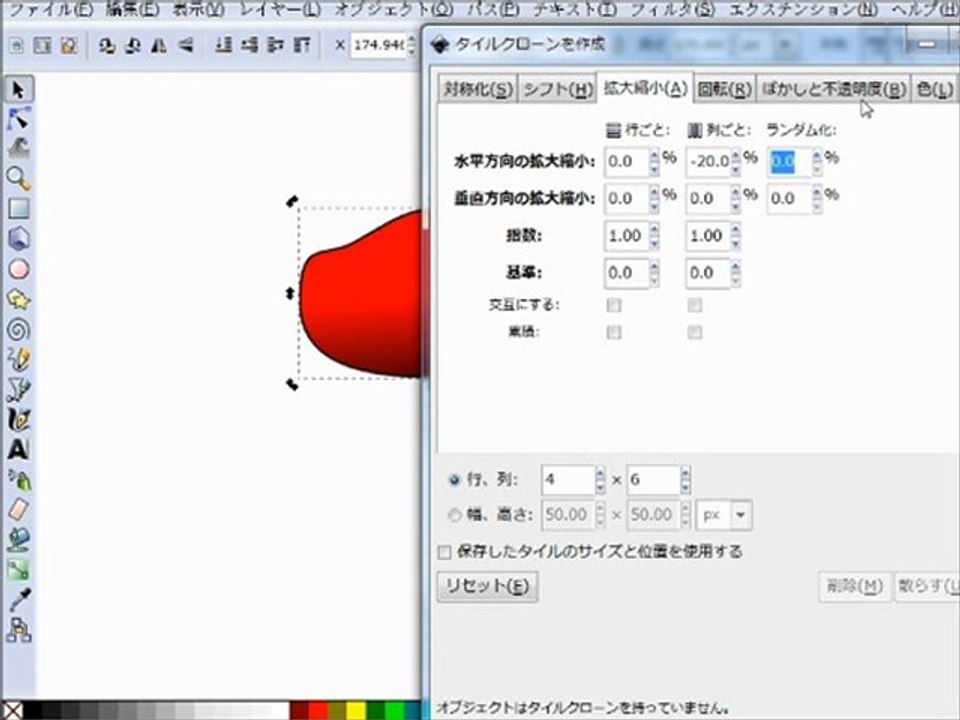
Task: Select the Circle/Ellipse tool
Action: coord(18,269)
